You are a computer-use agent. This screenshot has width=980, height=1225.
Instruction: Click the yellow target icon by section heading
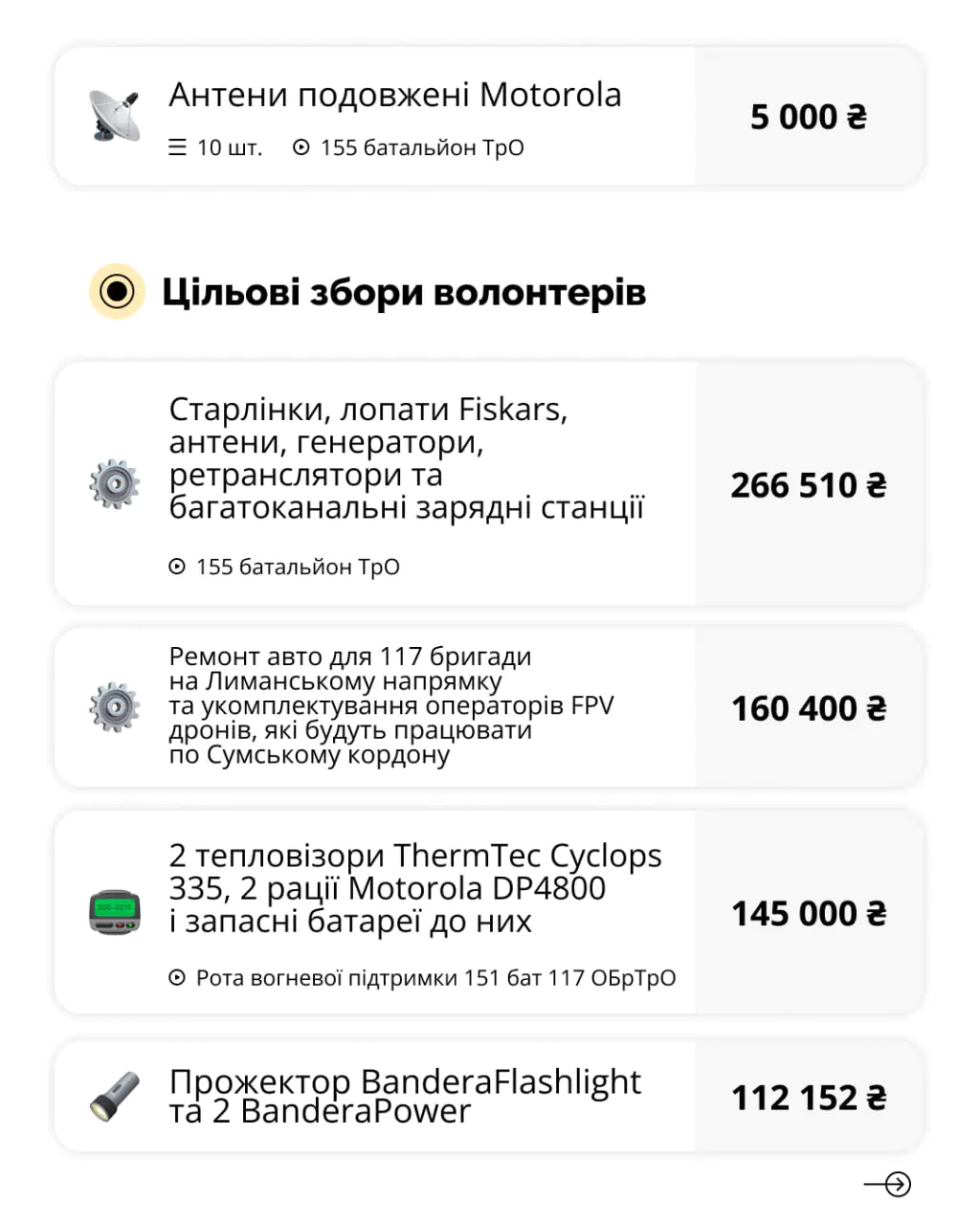(x=117, y=291)
